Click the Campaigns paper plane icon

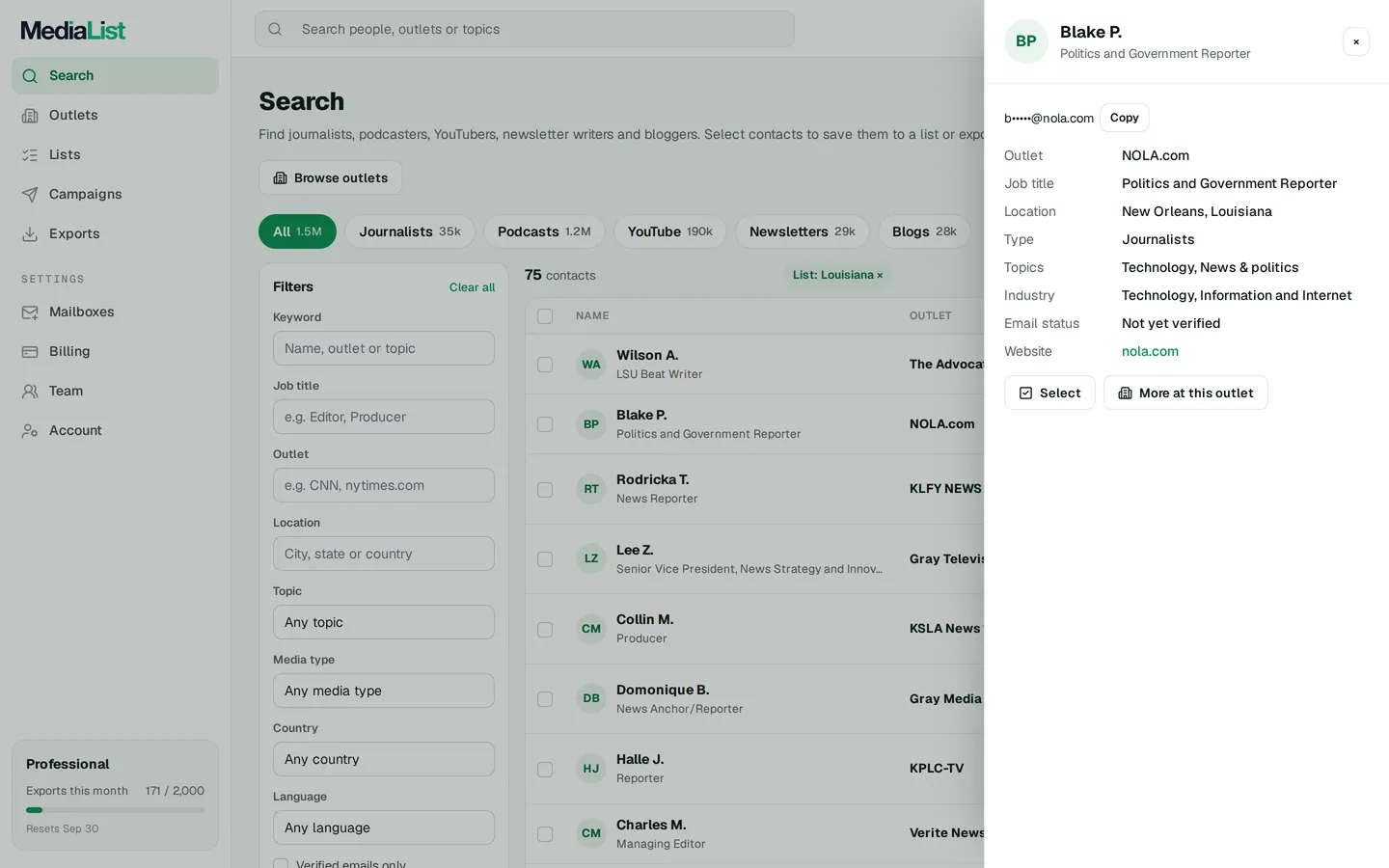coord(30,195)
